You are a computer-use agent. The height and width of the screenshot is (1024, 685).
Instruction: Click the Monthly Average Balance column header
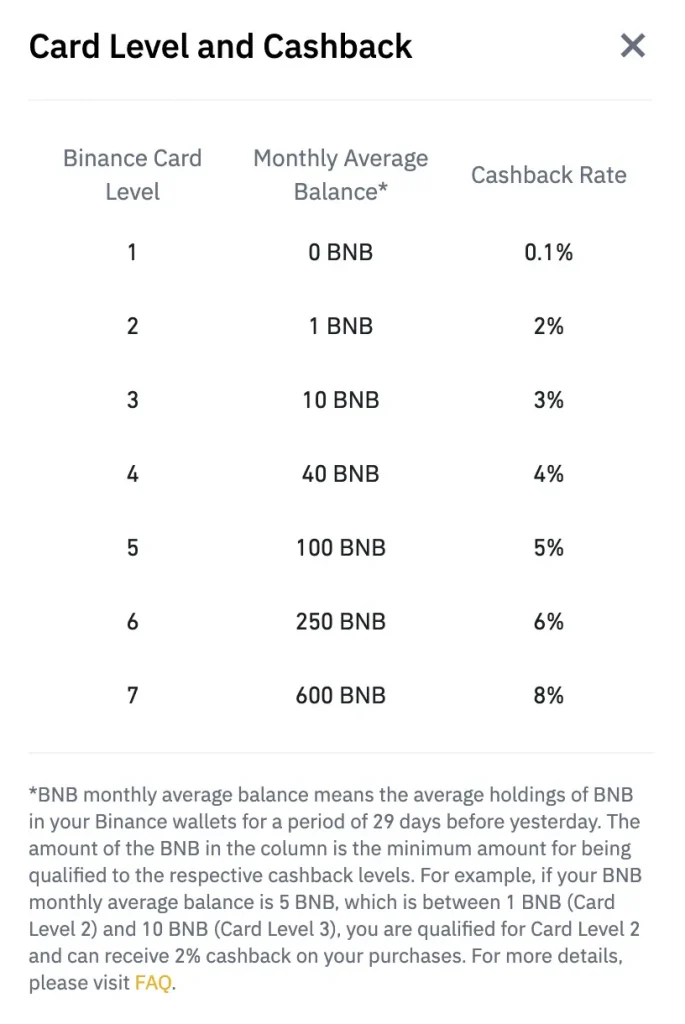tap(340, 174)
